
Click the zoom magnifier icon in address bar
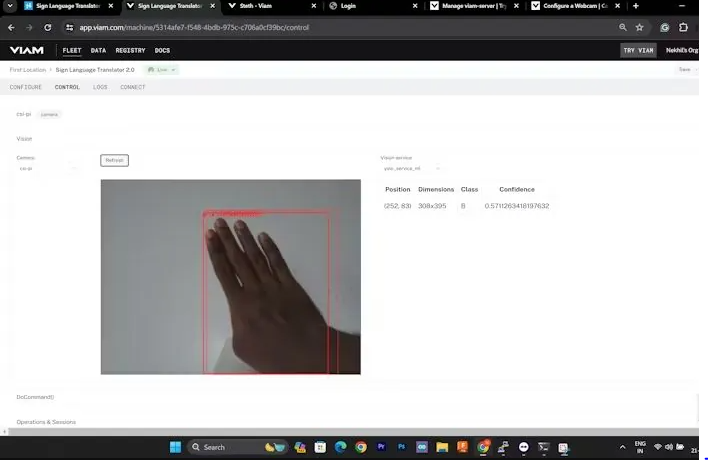[623, 27]
